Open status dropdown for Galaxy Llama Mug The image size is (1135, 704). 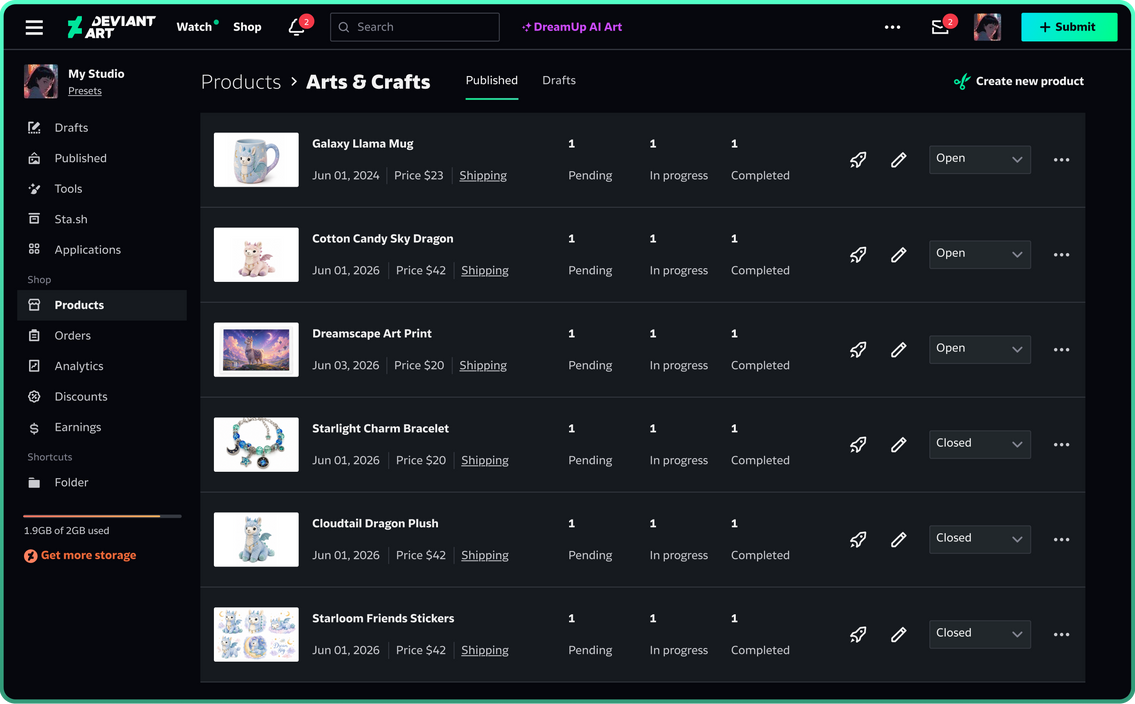point(979,159)
